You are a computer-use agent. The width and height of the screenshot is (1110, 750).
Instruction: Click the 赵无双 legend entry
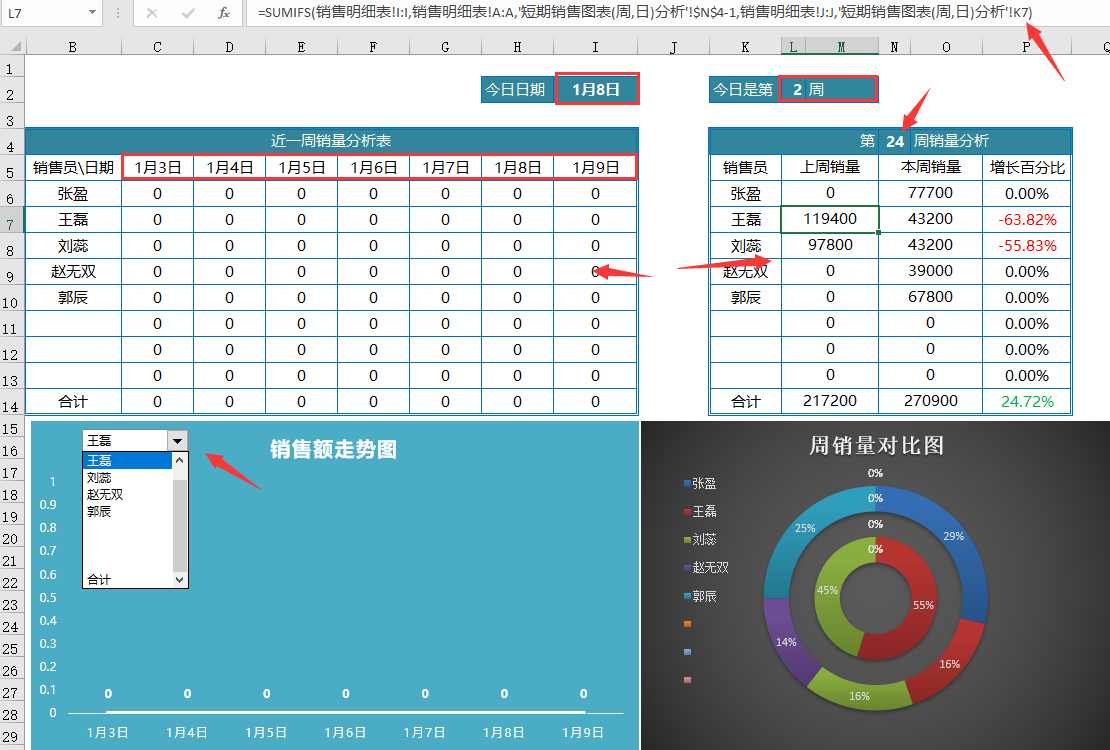click(x=706, y=567)
